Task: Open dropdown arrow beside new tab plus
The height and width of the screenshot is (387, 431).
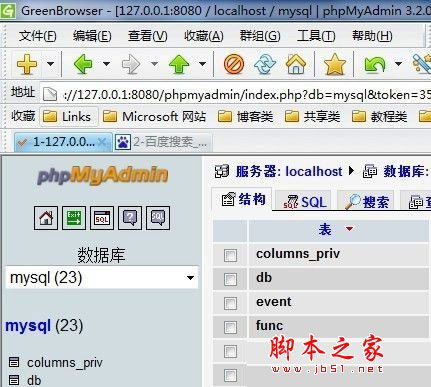Action: pyautogui.click(x=50, y=64)
